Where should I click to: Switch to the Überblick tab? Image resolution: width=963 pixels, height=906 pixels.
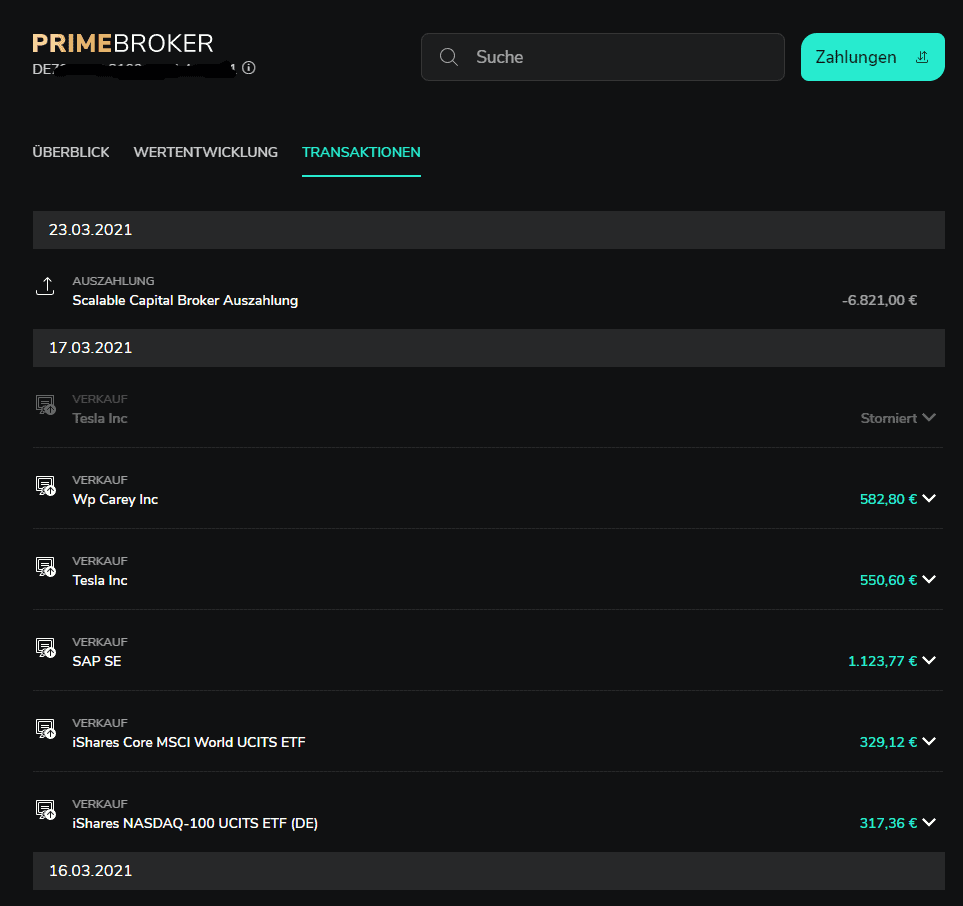(x=71, y=152)
